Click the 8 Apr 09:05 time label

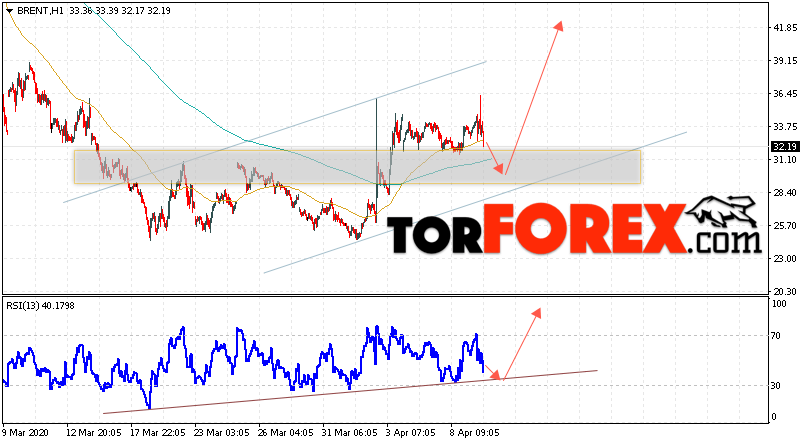[475, 433]
